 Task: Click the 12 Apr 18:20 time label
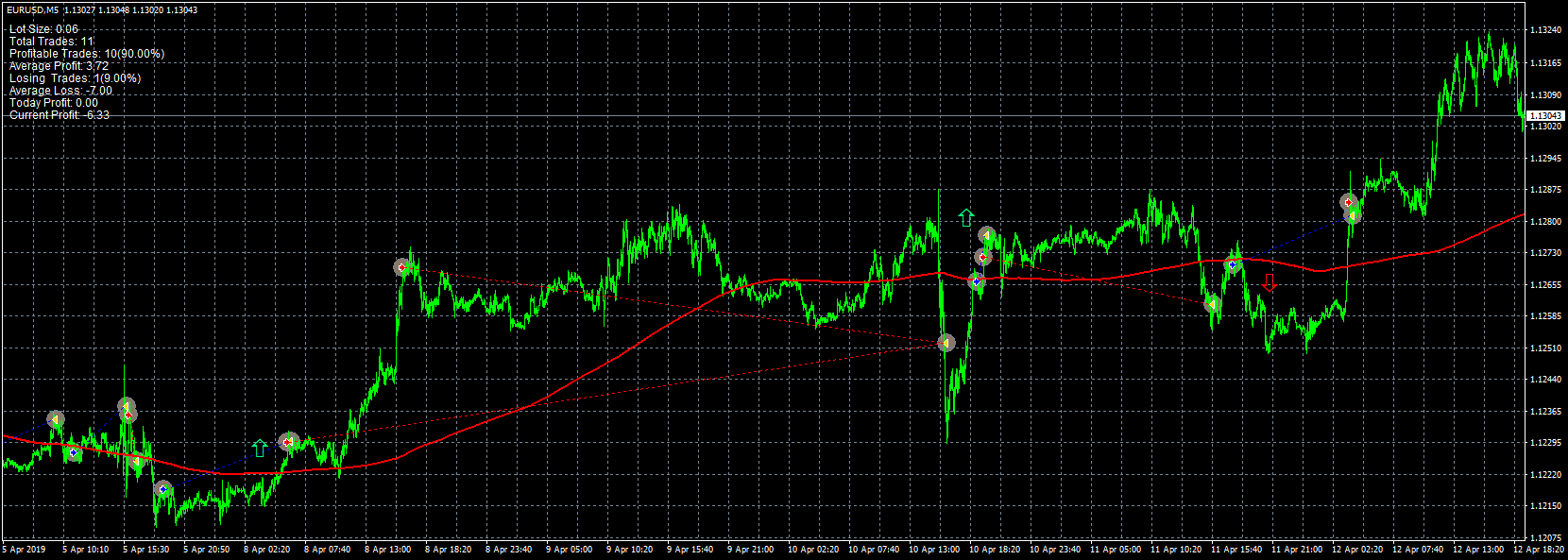1539,550
